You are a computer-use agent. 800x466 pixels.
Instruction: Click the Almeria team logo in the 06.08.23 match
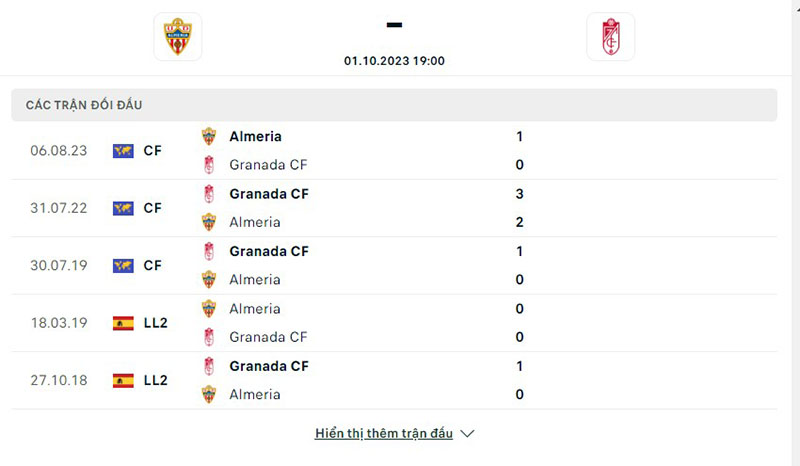[x=209, y=137]
